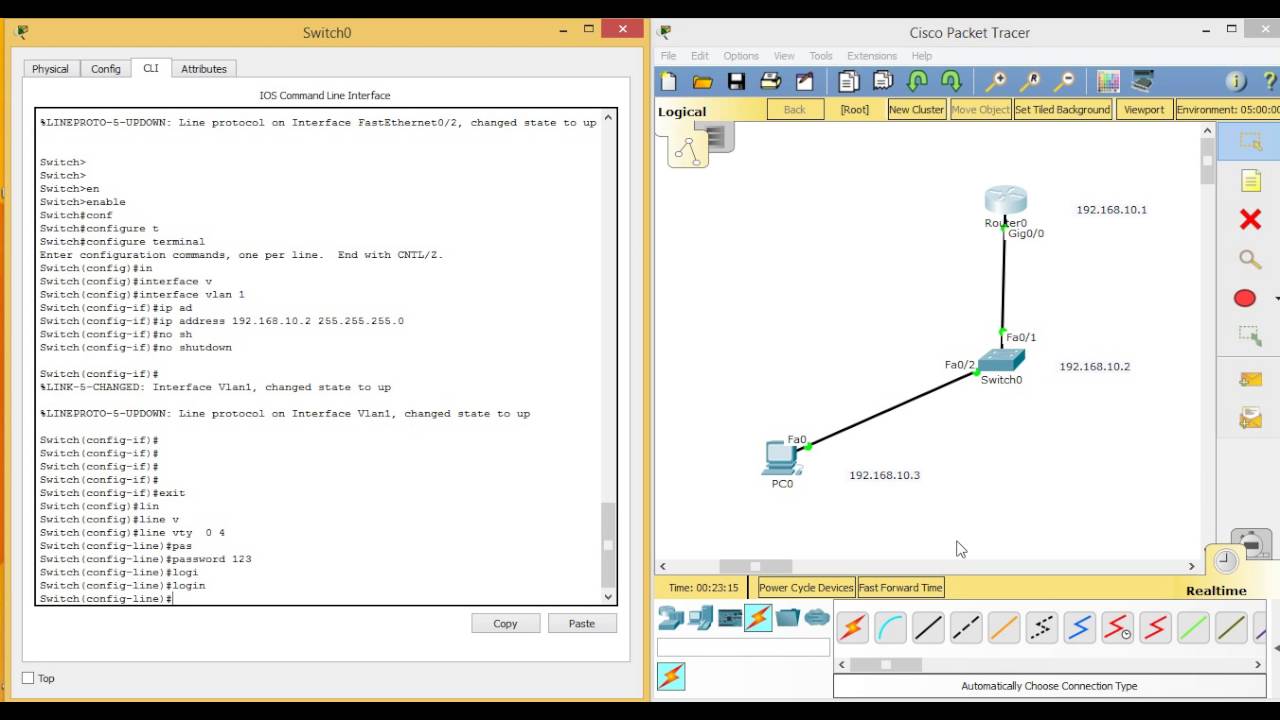Screen dimensions: 1280x720
Task: Open the File menu
Action: pyautogui.click(x=668, y=56)
